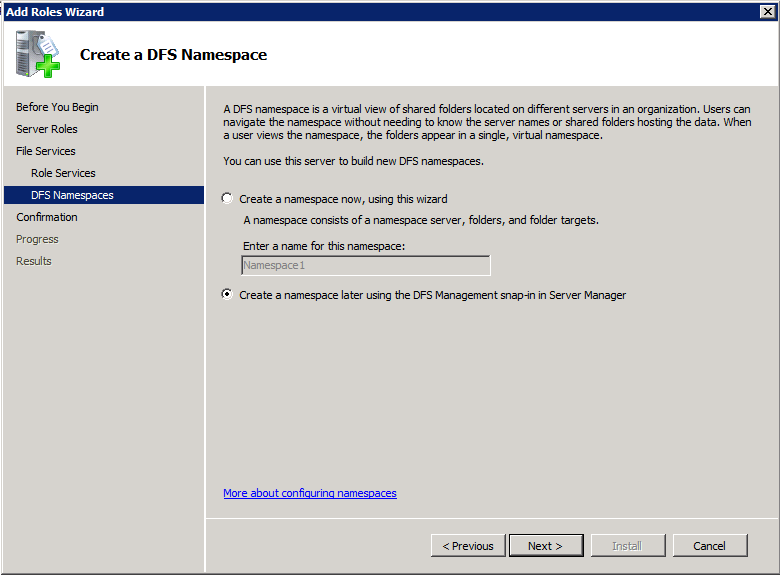
Task: Click the namespace name input field
Action: 366,265
